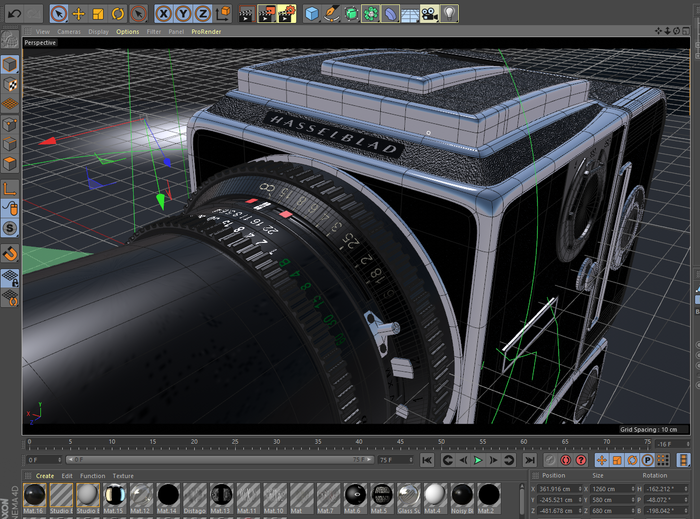Open the Options viewport menu

(128, 31)
